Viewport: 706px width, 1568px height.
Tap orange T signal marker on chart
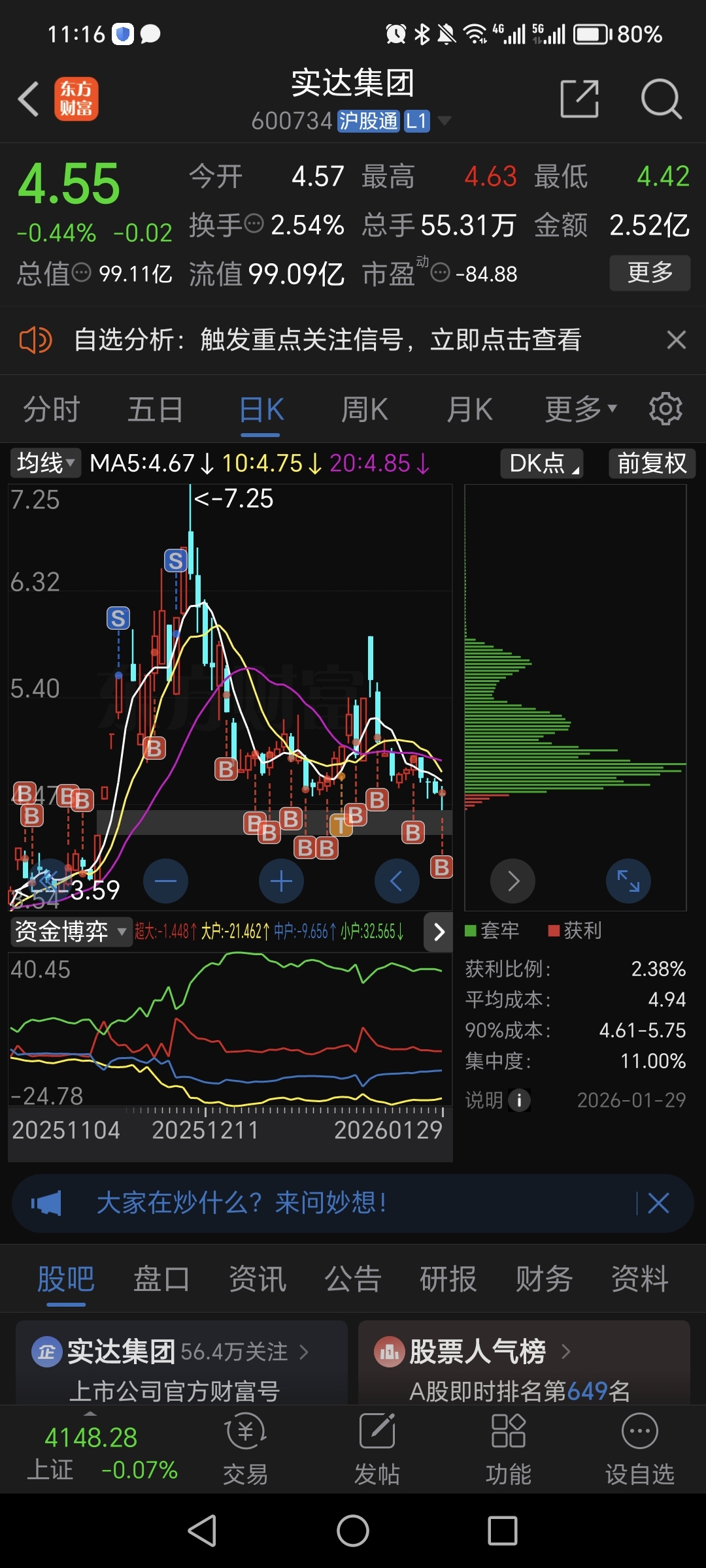click(340, 826)
